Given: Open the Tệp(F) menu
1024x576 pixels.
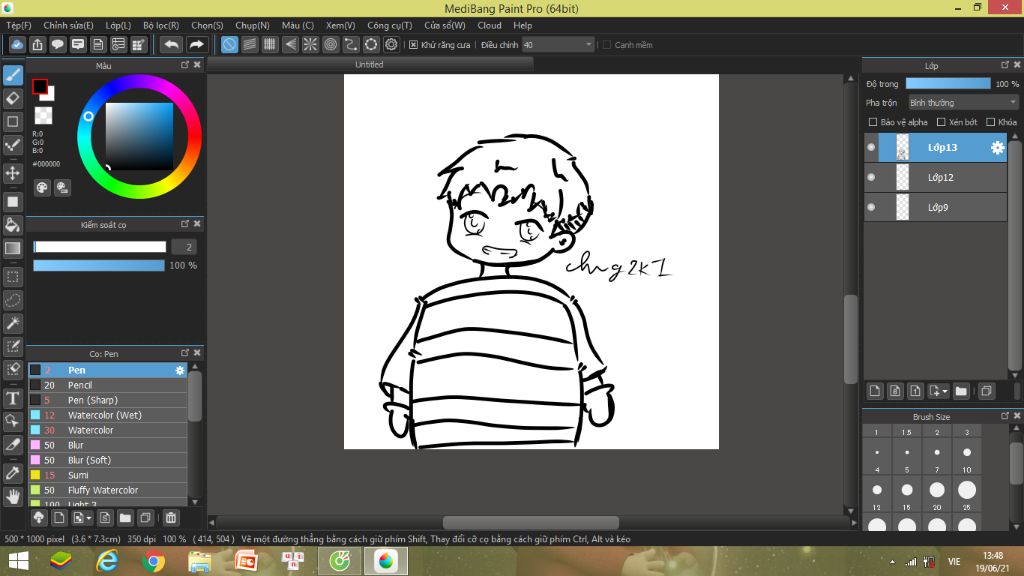Looking at the screenshot, I should click(18, 25).
